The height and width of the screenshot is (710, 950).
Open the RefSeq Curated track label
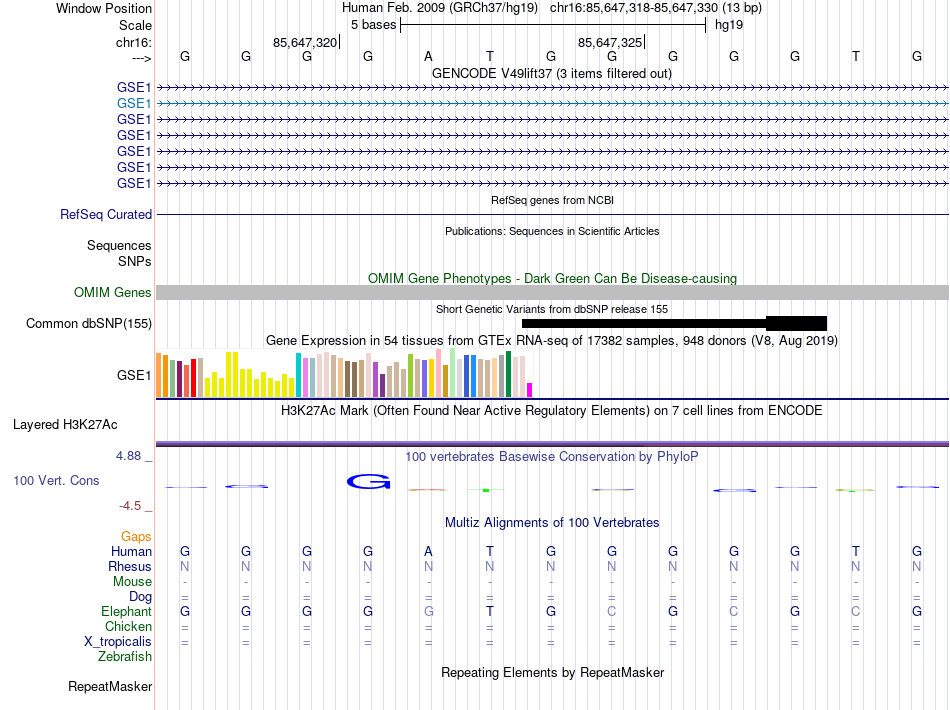click(106, 214)
